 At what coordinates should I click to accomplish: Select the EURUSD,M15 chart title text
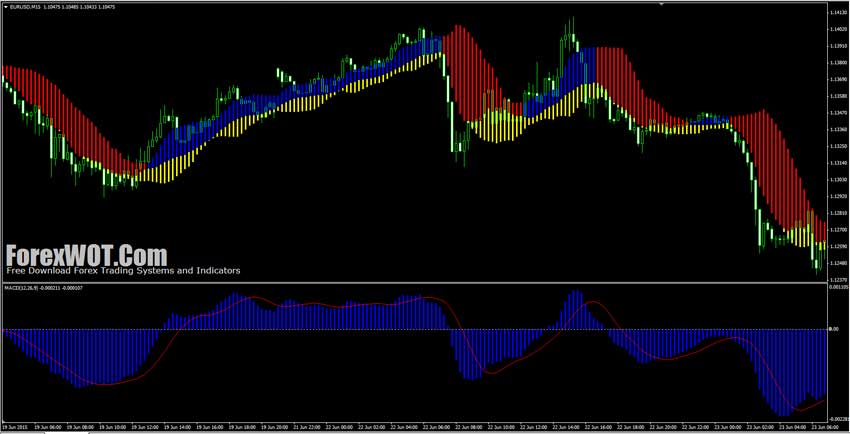click(23, 7)
